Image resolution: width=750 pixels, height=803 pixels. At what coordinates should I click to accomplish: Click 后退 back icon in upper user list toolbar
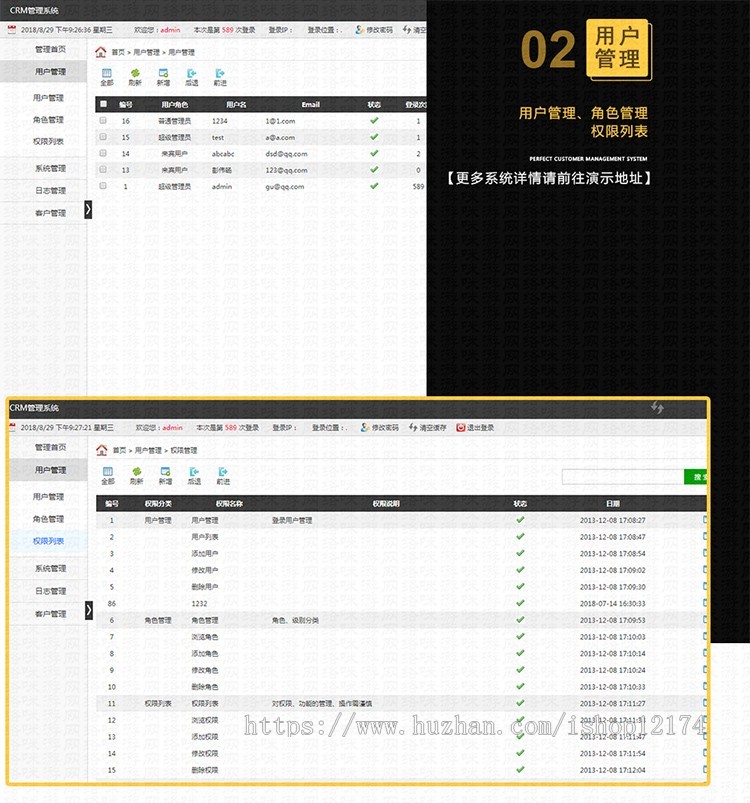pyautogui.click(x=191, y=74)
